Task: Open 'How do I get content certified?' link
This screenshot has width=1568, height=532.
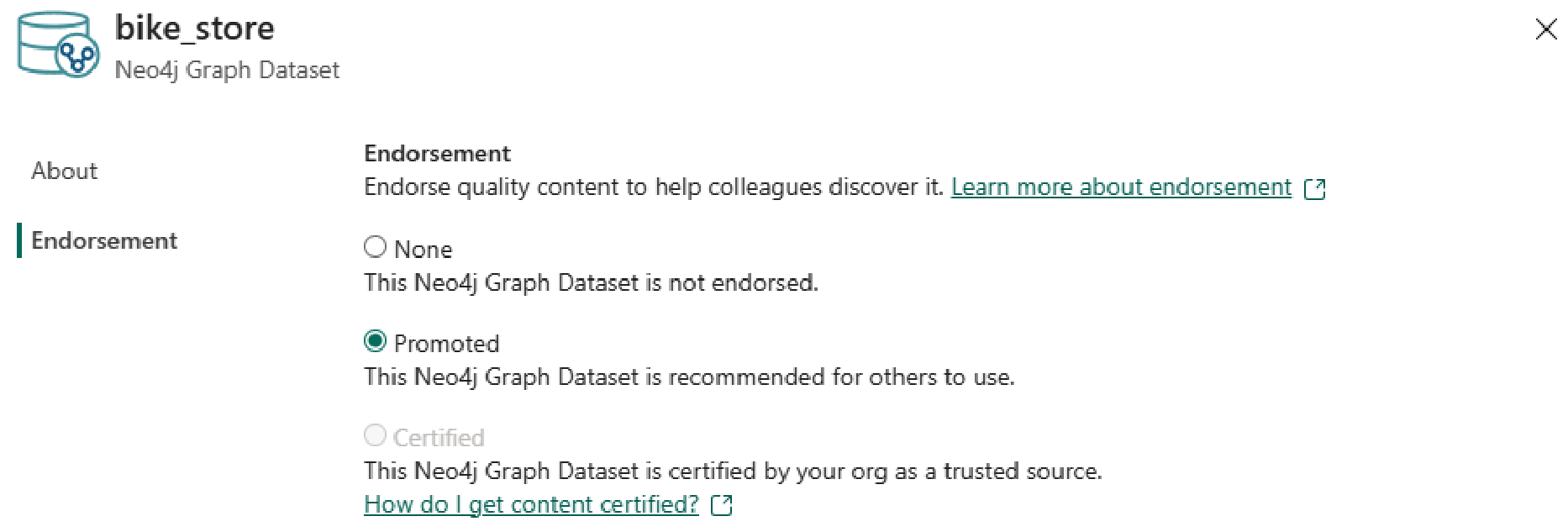Action: [531, 504]
